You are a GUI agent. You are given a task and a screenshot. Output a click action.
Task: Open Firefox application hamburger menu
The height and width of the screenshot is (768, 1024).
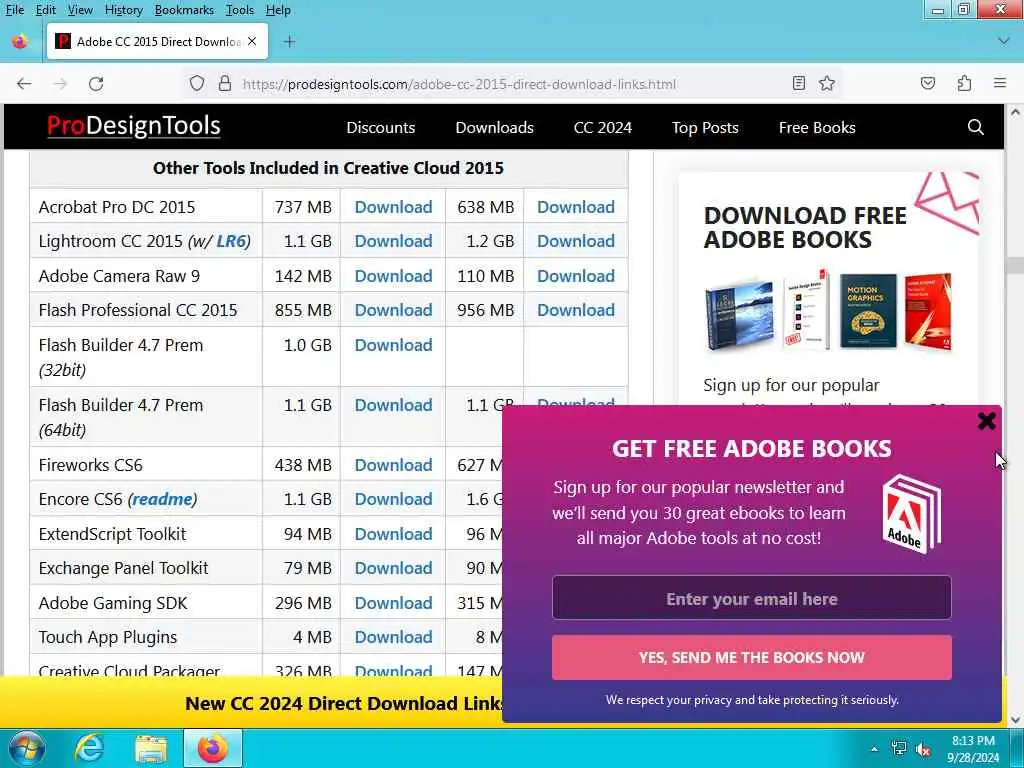[x=999, y=83]
